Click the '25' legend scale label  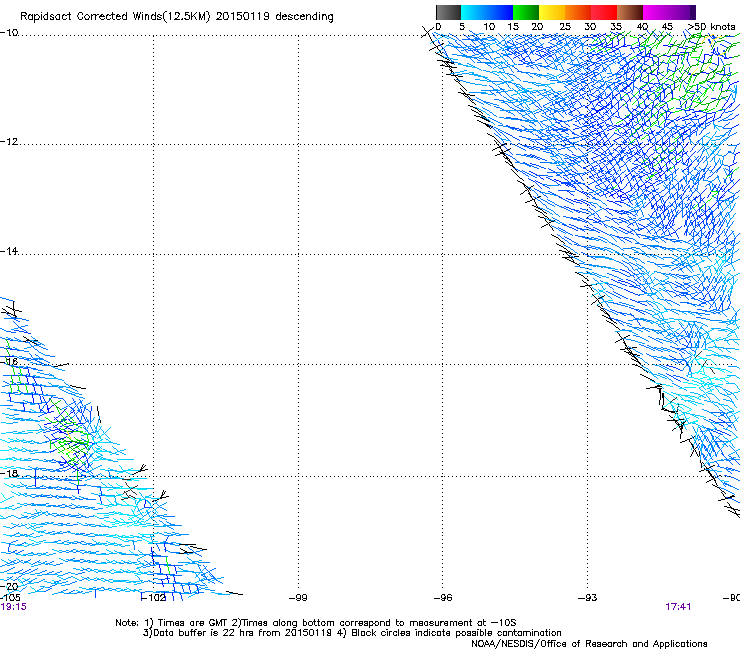[565, 27]
